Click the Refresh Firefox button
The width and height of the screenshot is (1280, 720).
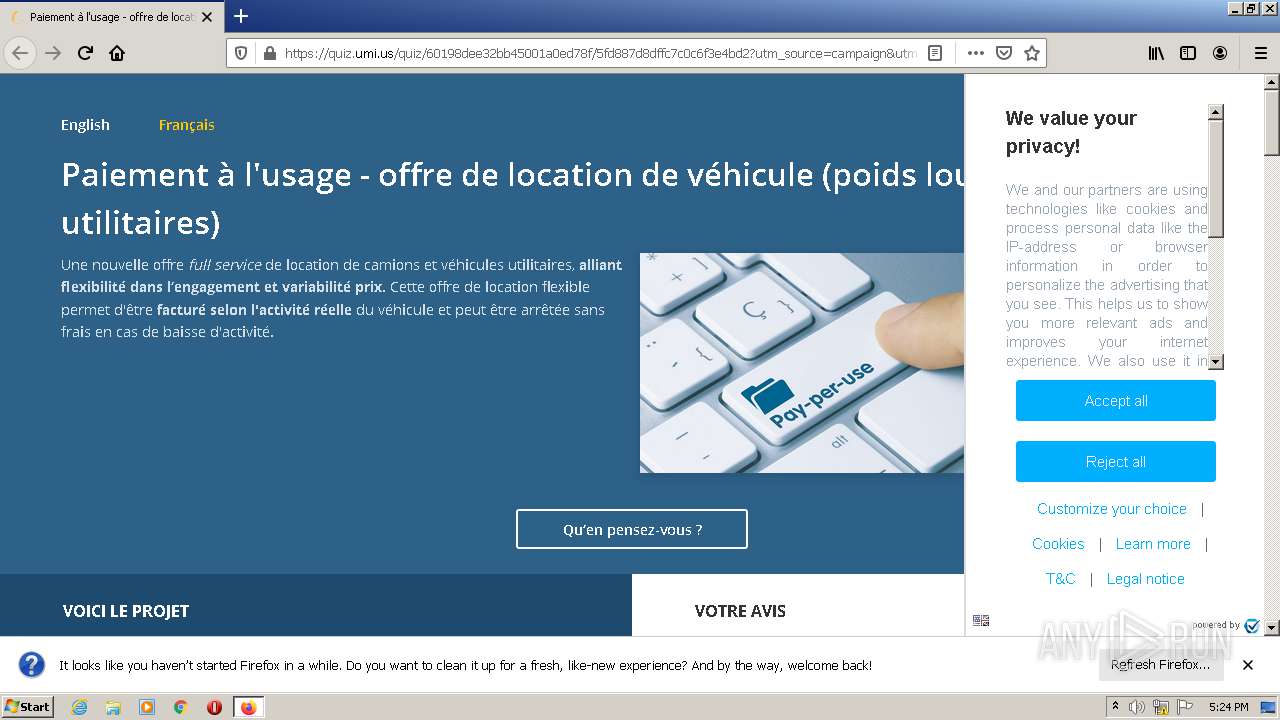click(1160, 665)
